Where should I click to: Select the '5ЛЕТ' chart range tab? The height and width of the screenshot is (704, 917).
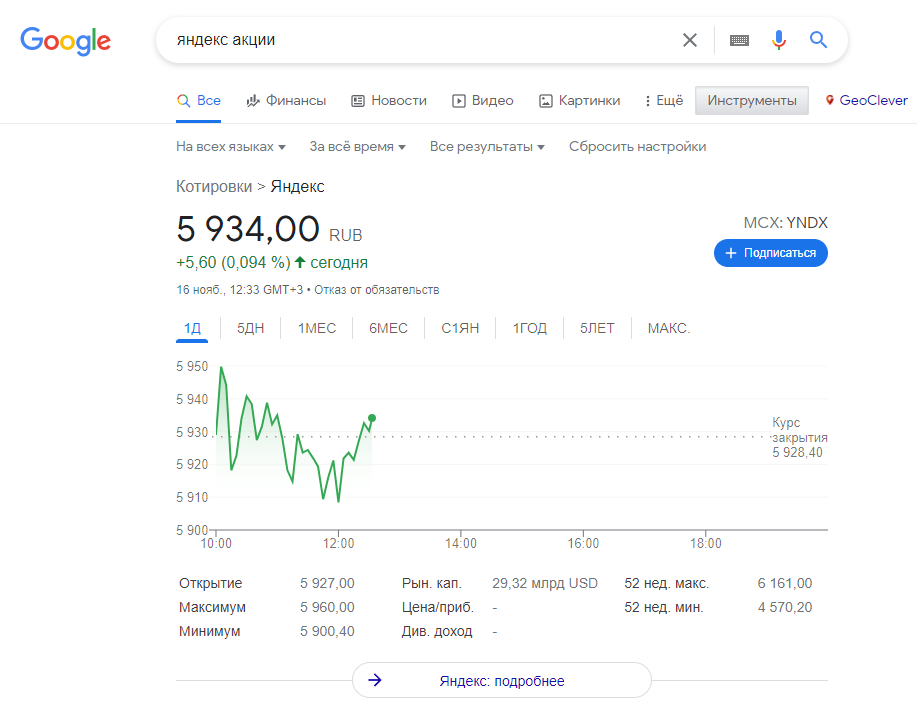click(597, 329)
